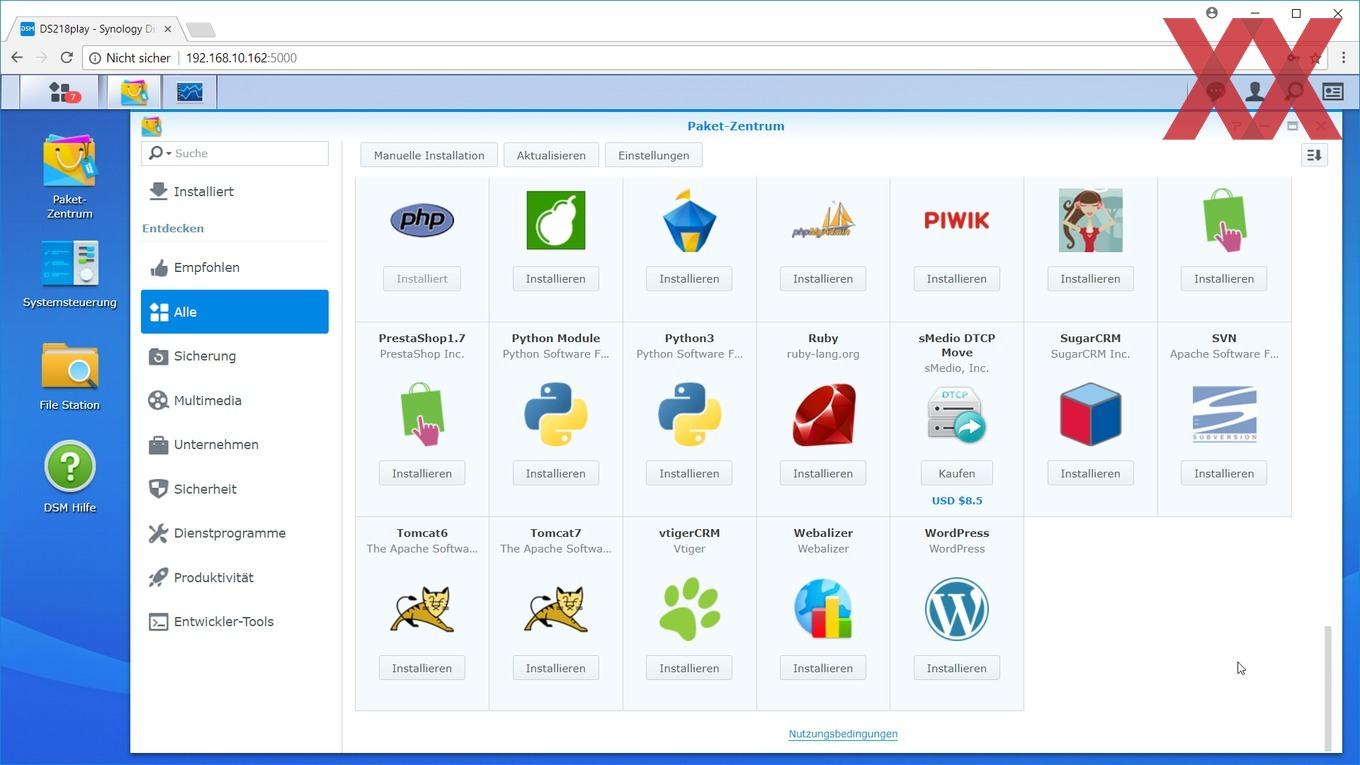Click Kaufen for sMedio DTCP Move
This screenshot has height=765, width=1360.
click(x=957, y=473)
